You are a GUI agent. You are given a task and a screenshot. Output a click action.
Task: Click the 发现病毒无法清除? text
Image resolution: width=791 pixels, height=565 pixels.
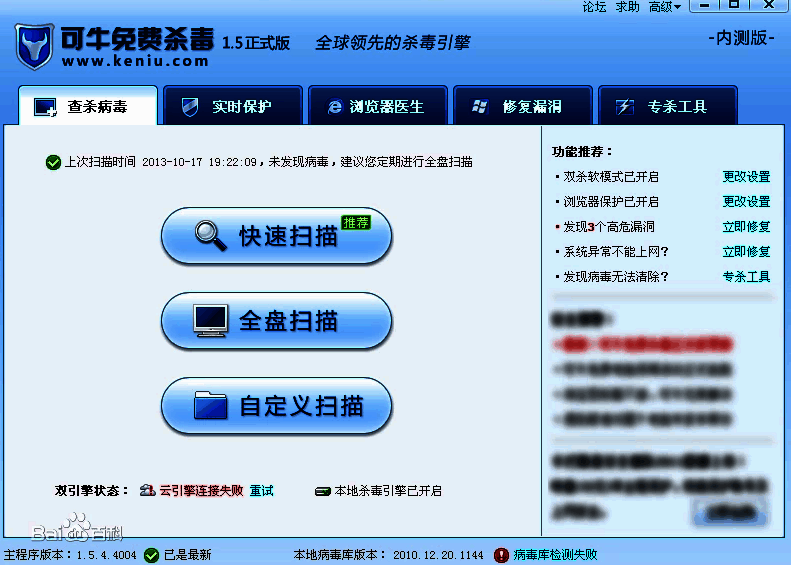pyautogui.click(x=616, y=276)
